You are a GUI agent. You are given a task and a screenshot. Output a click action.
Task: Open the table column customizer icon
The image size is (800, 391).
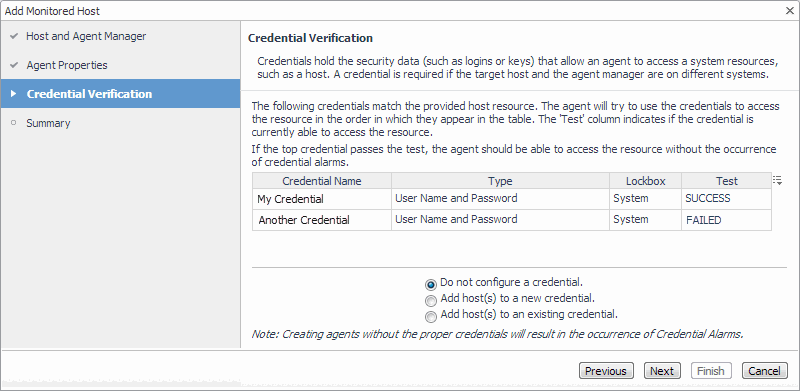click(777, 180)
